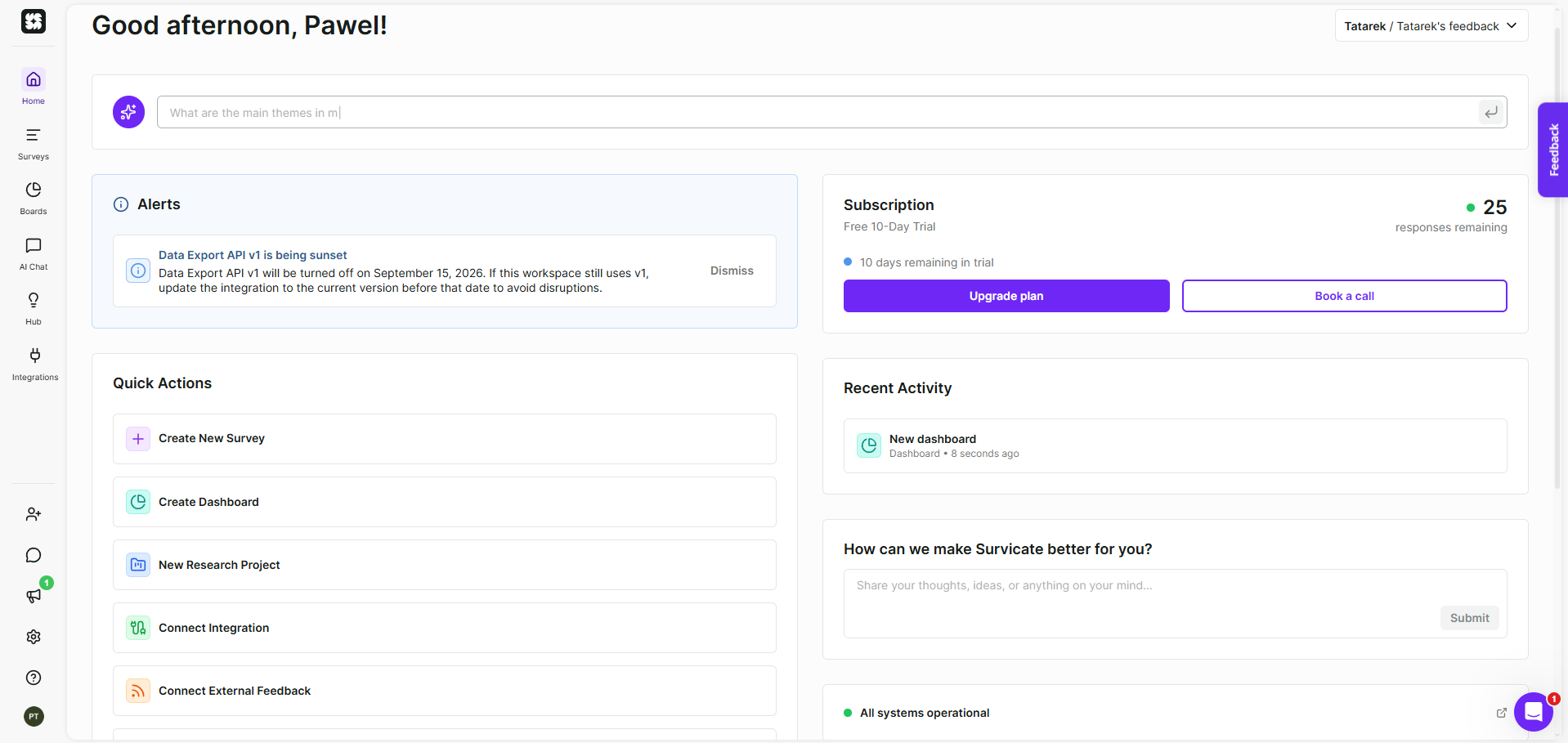Click the Free 10-Day Trial label
Screen dimensions: 1568x743
click(x=889, y=226)
